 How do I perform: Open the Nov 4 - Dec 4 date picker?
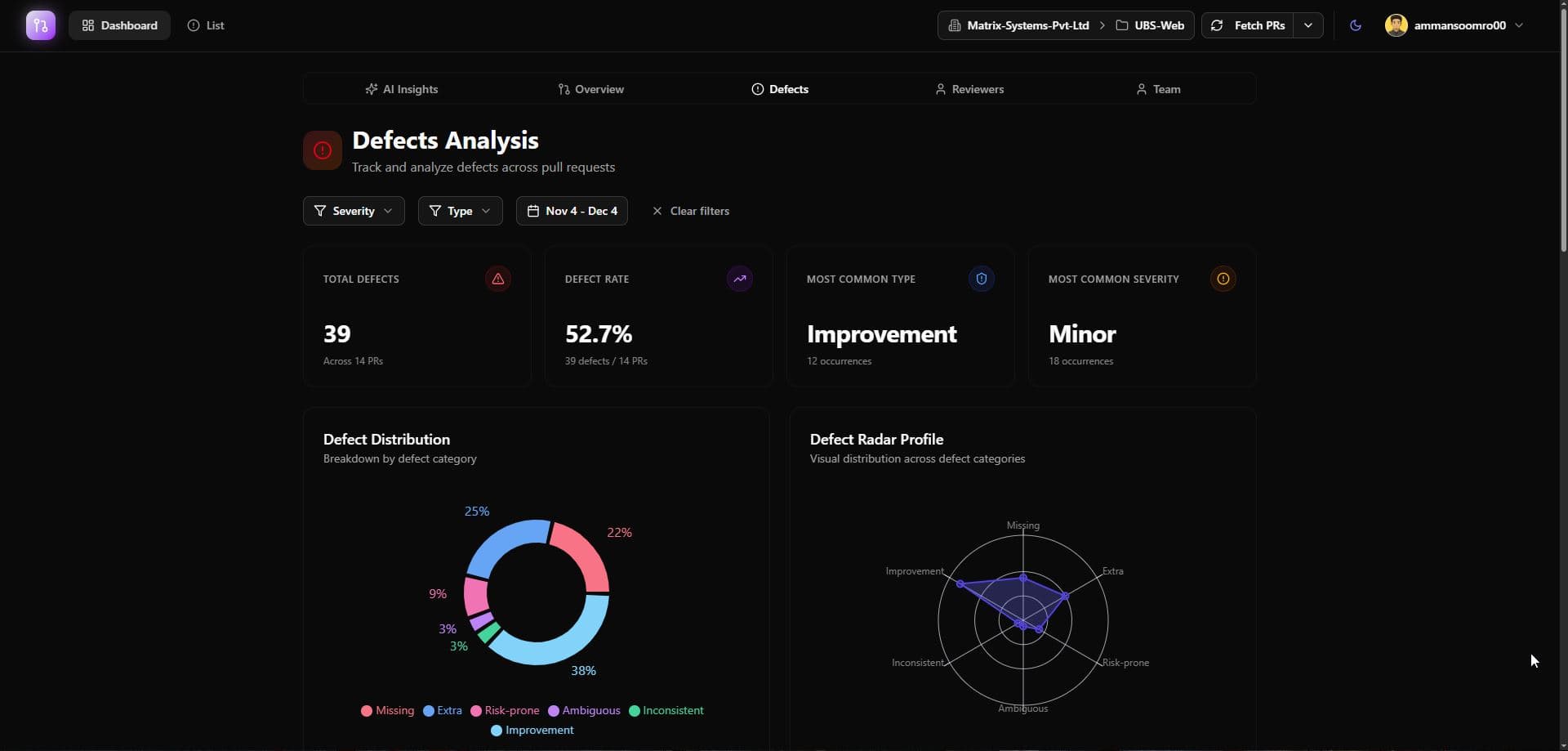(x=572, y=211)
